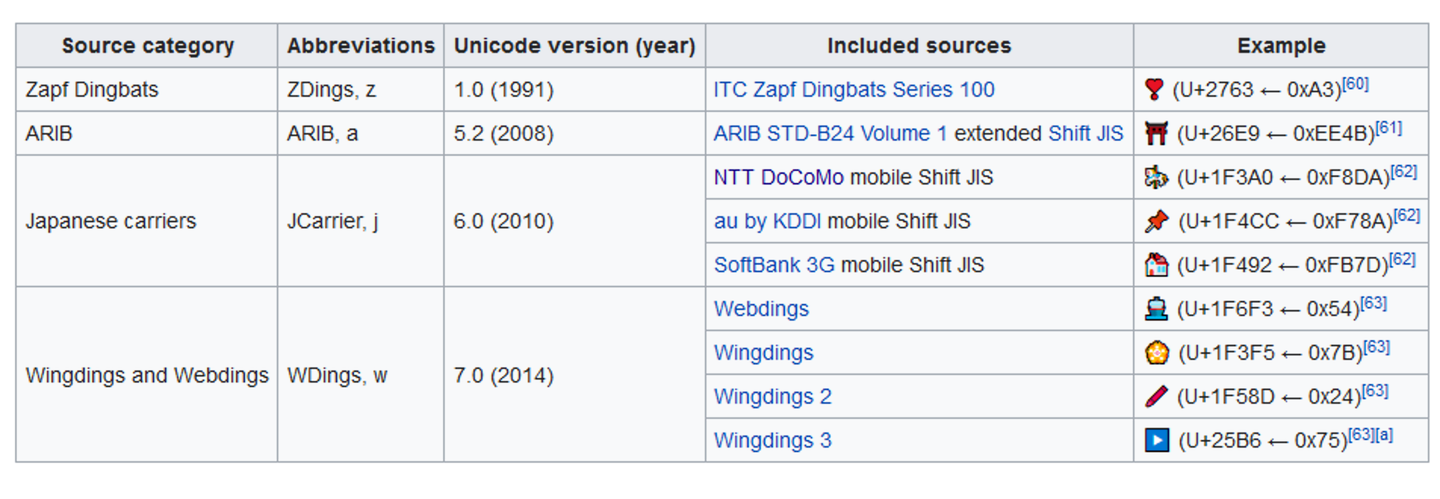Click the heart exclamation emoji in Zapf Dingbats row

click(1155, 90)
